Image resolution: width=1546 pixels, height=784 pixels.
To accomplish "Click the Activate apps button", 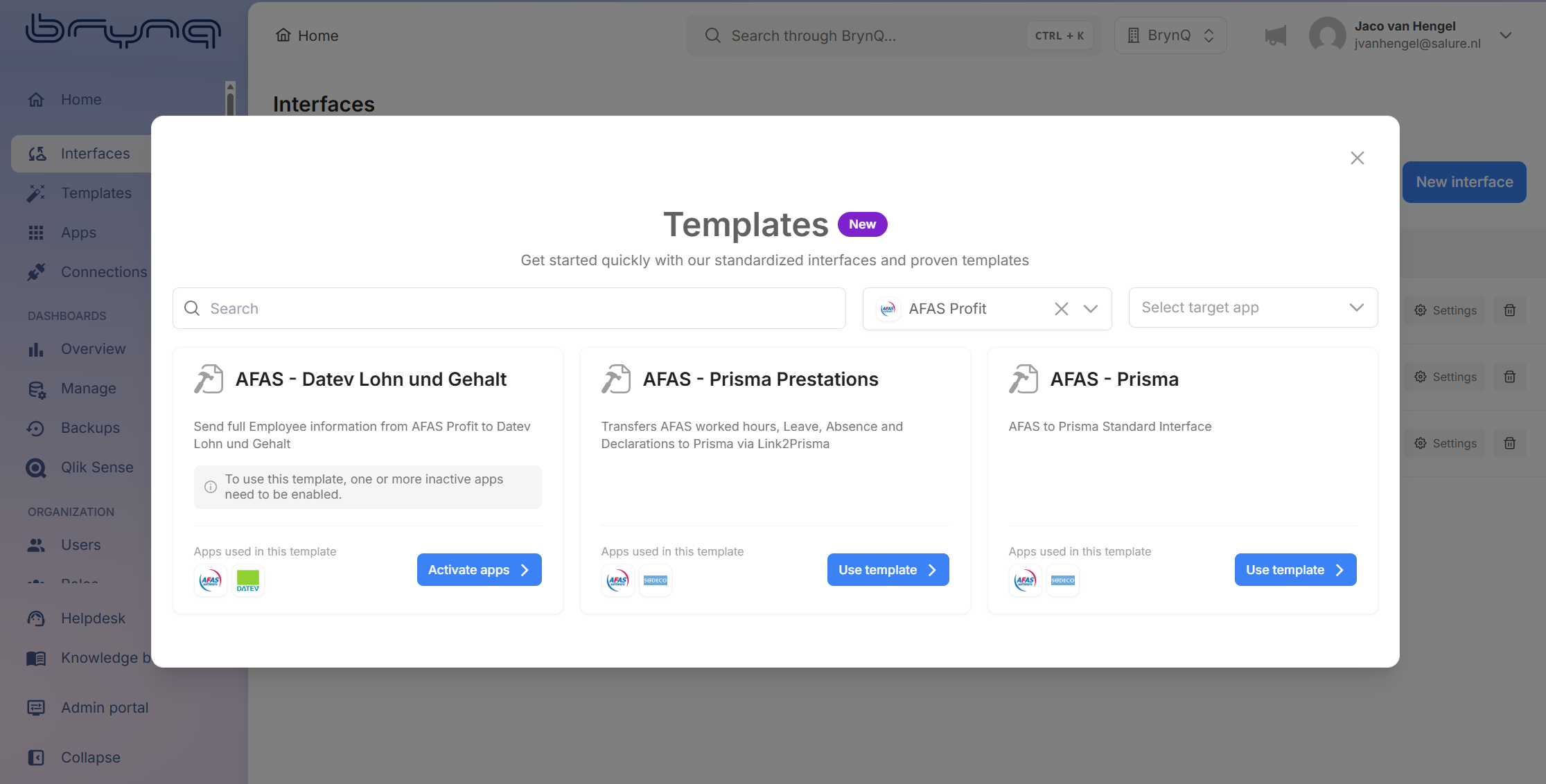I will click(479, 570).
